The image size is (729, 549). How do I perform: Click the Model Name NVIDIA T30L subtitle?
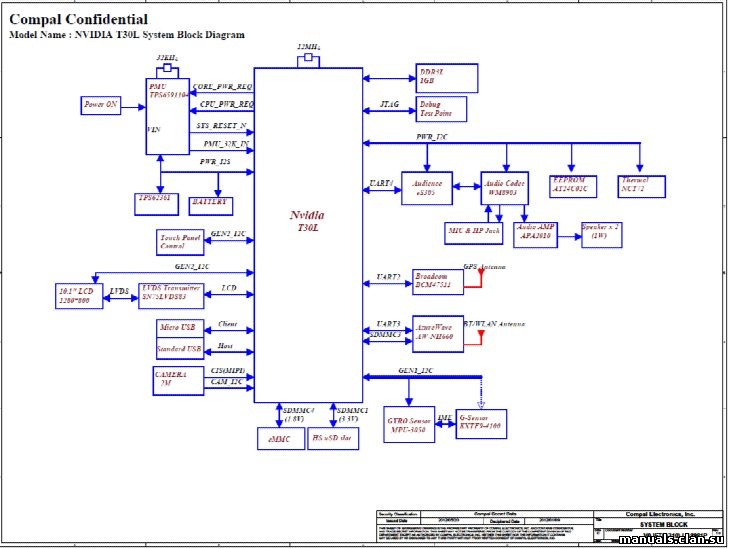pyautogui.click(x=127, y=35)
